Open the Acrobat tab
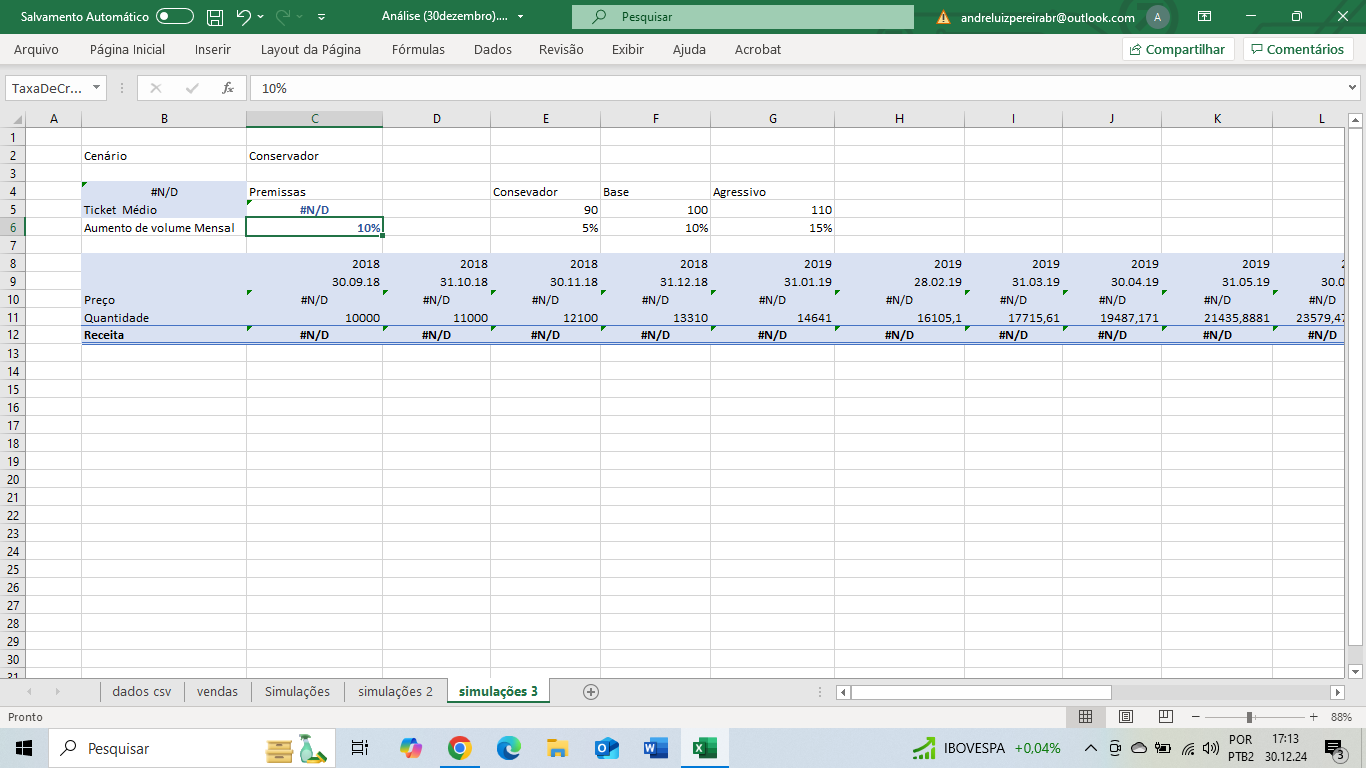 (758, 49)
